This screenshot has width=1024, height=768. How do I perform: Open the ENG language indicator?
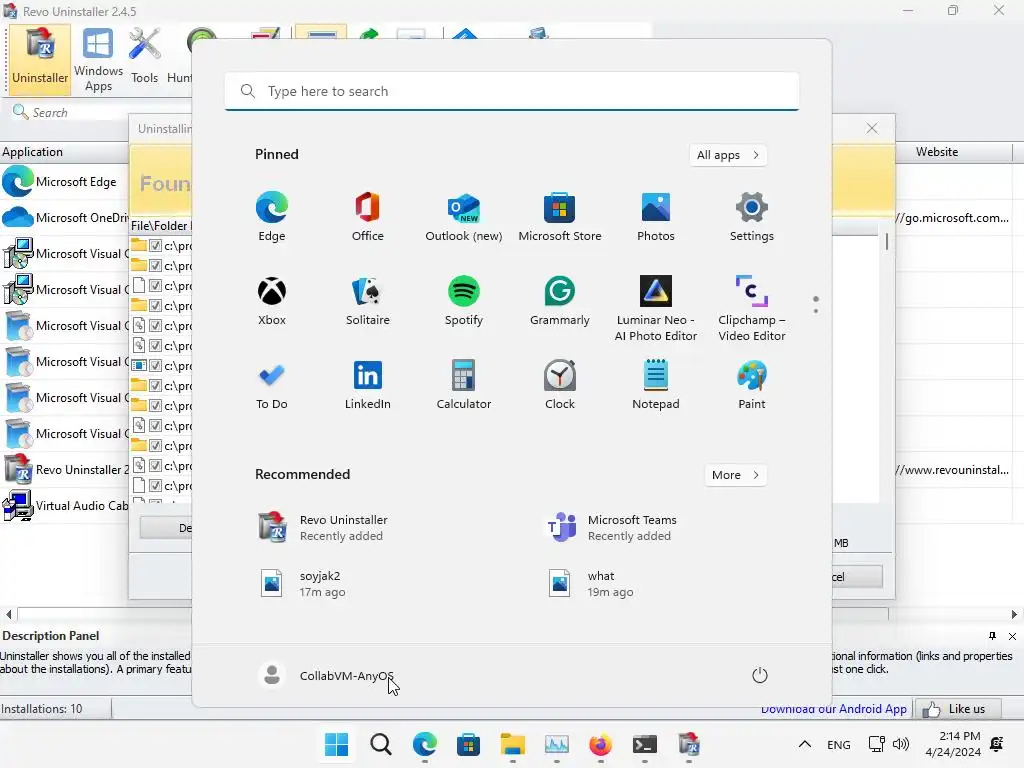point(839,744)
